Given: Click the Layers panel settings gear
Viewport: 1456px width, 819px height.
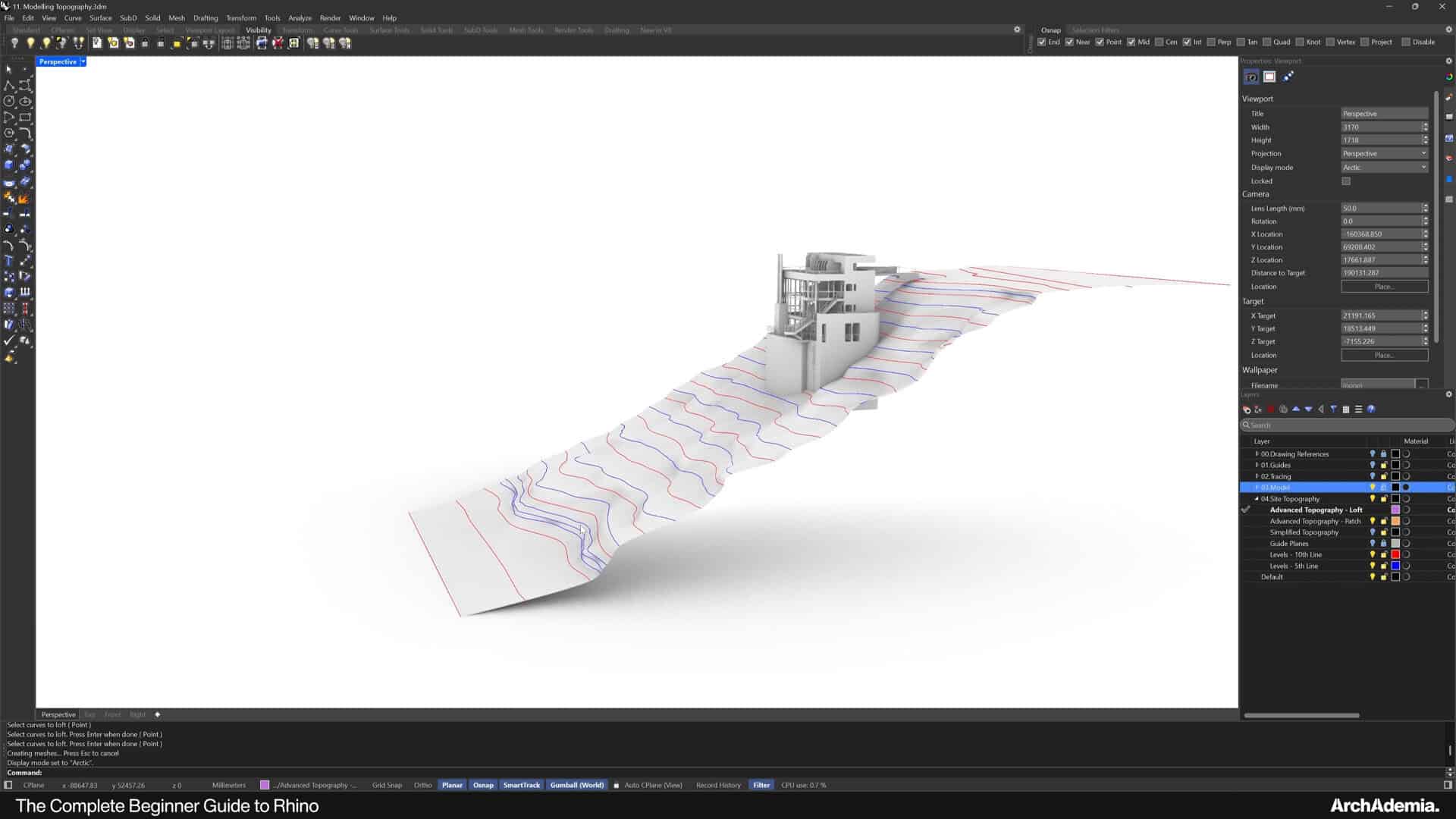Looking at the screenshot, I should 1448,394.
